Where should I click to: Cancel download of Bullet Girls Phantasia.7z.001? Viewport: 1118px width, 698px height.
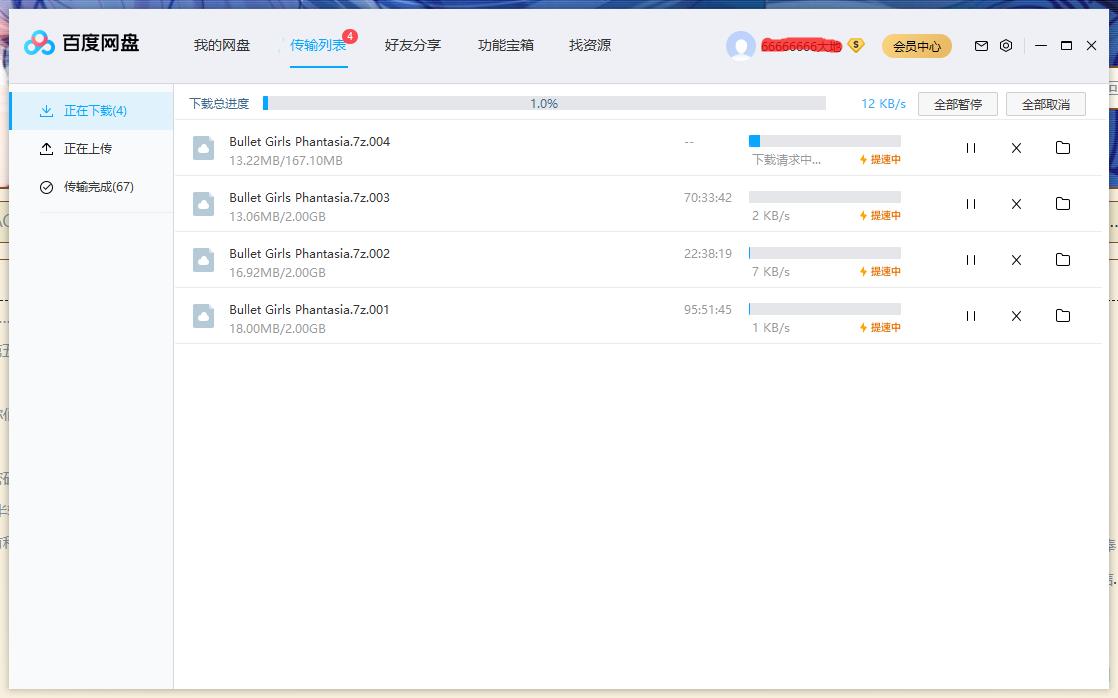pos(1016,316)
